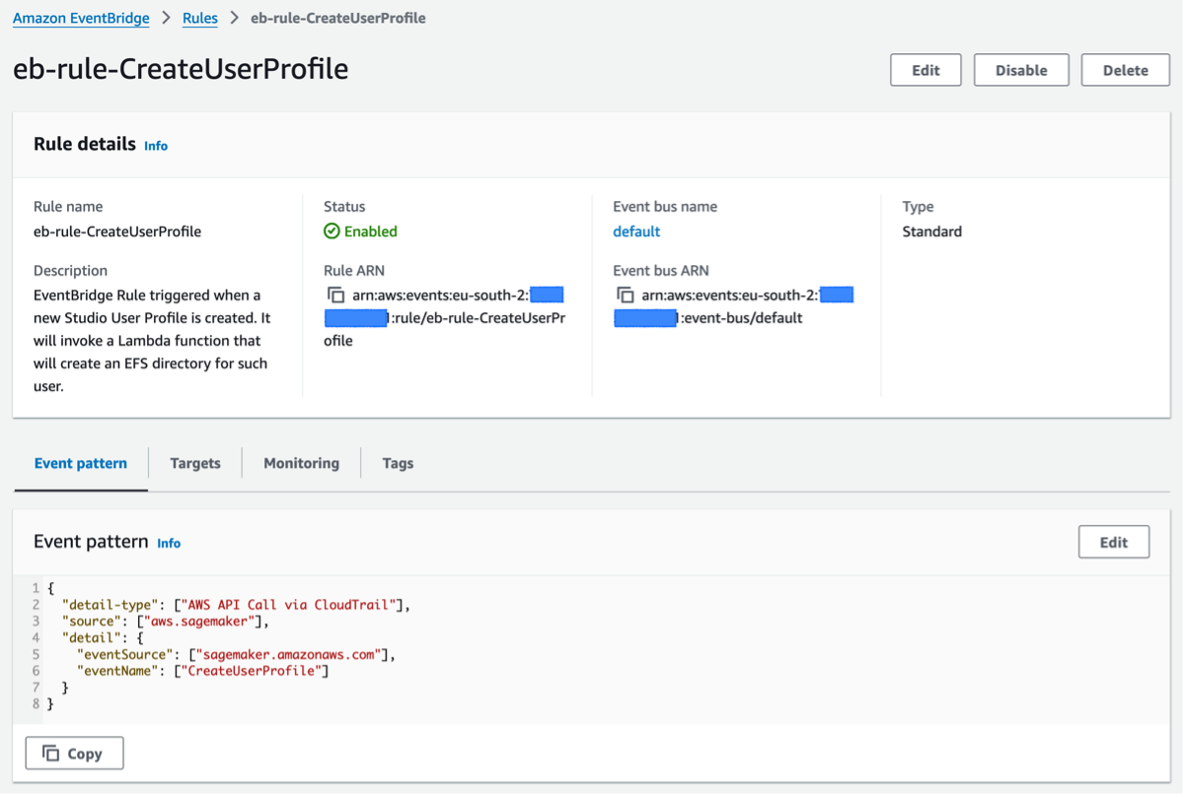This screenshot has height=797, width=1185.
Task: Click the green Enabled status check icon
Action: 332,231
